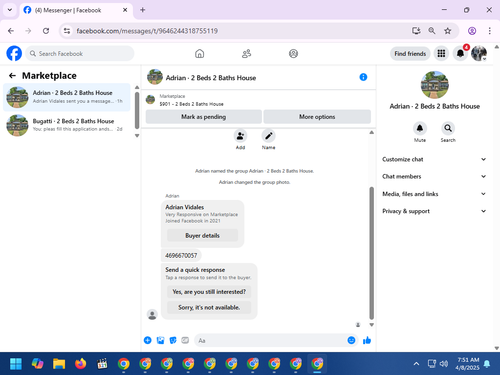This screenshot has width=500, height=375.
Task: Open the Adrian - 2 Beds 2 Baths House conversation
Action: tap(67, 97)
